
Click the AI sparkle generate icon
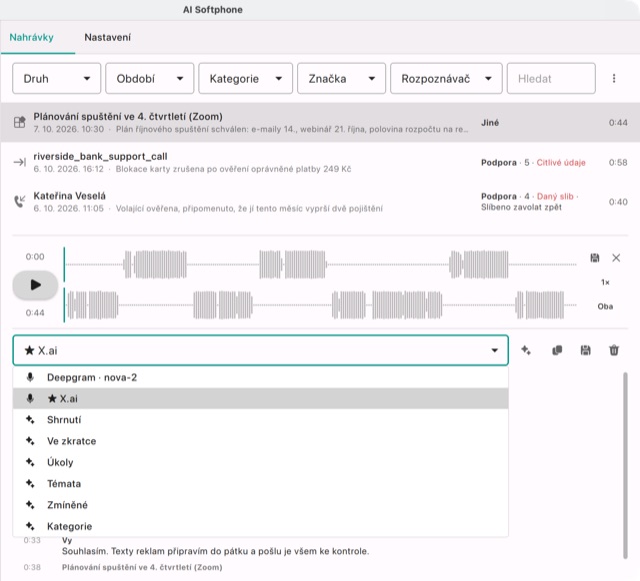pyautogui.click(x=526, y=350)
